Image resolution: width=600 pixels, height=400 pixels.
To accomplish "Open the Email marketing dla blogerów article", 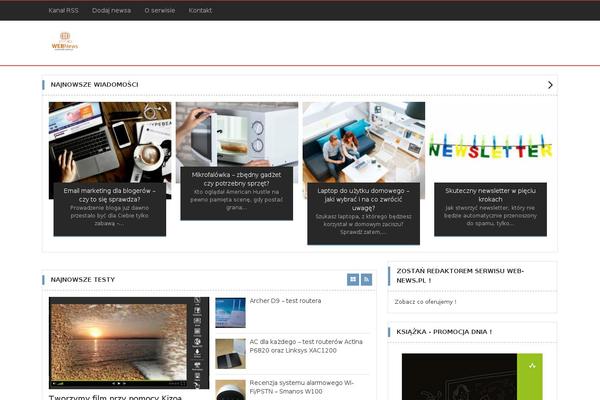I will click(107, 194).
